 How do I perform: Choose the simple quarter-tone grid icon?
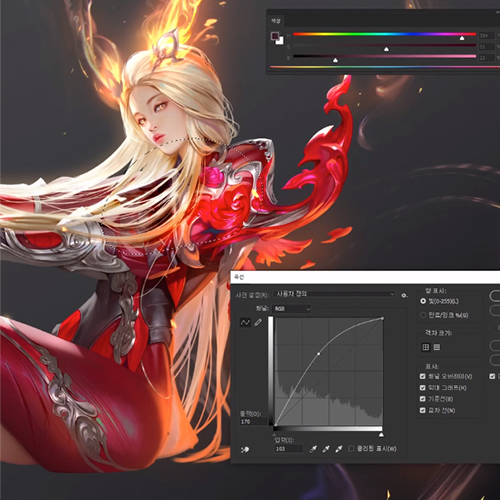point(426,347)
